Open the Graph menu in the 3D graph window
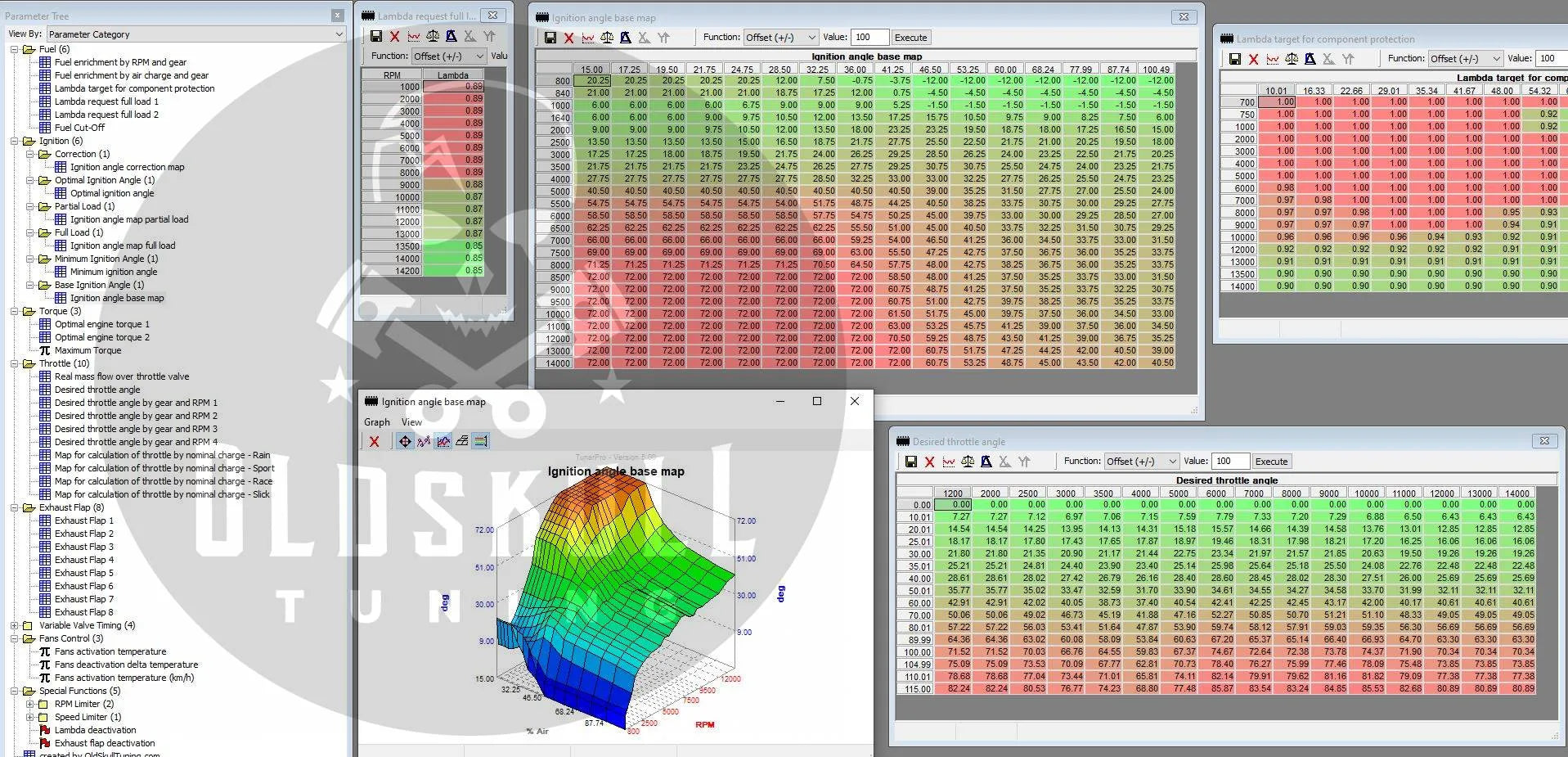Image resolution: width=1568 pixels, height=757 pixels. [376, 422]
